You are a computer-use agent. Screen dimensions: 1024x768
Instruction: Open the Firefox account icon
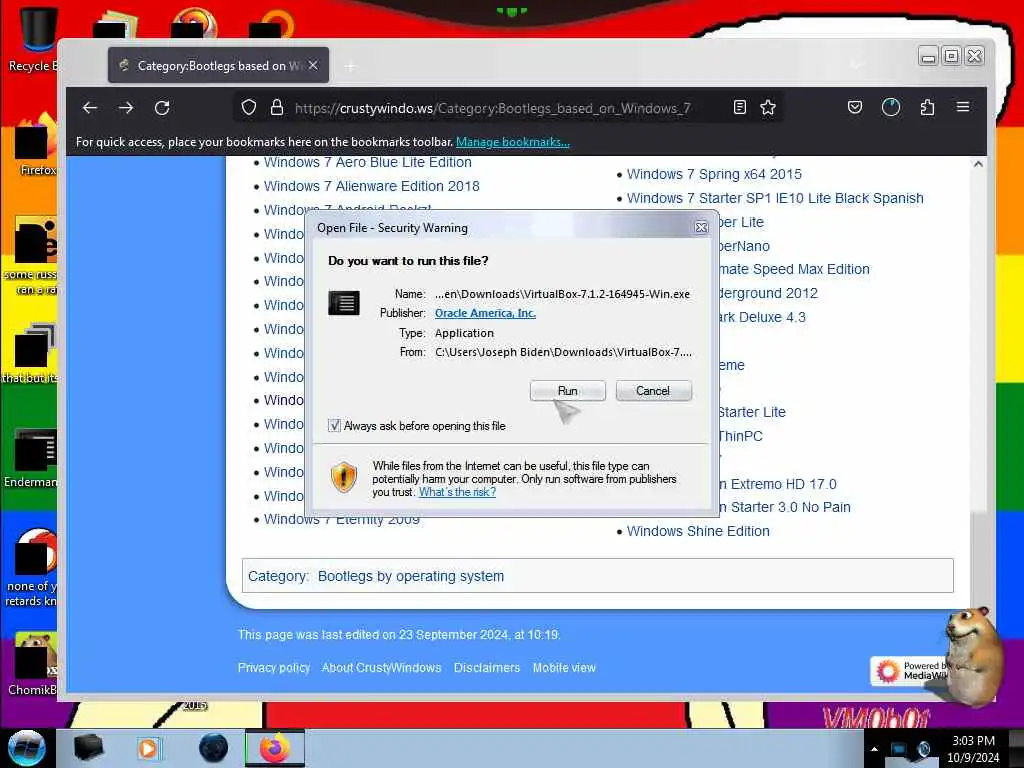coord(891,107)
